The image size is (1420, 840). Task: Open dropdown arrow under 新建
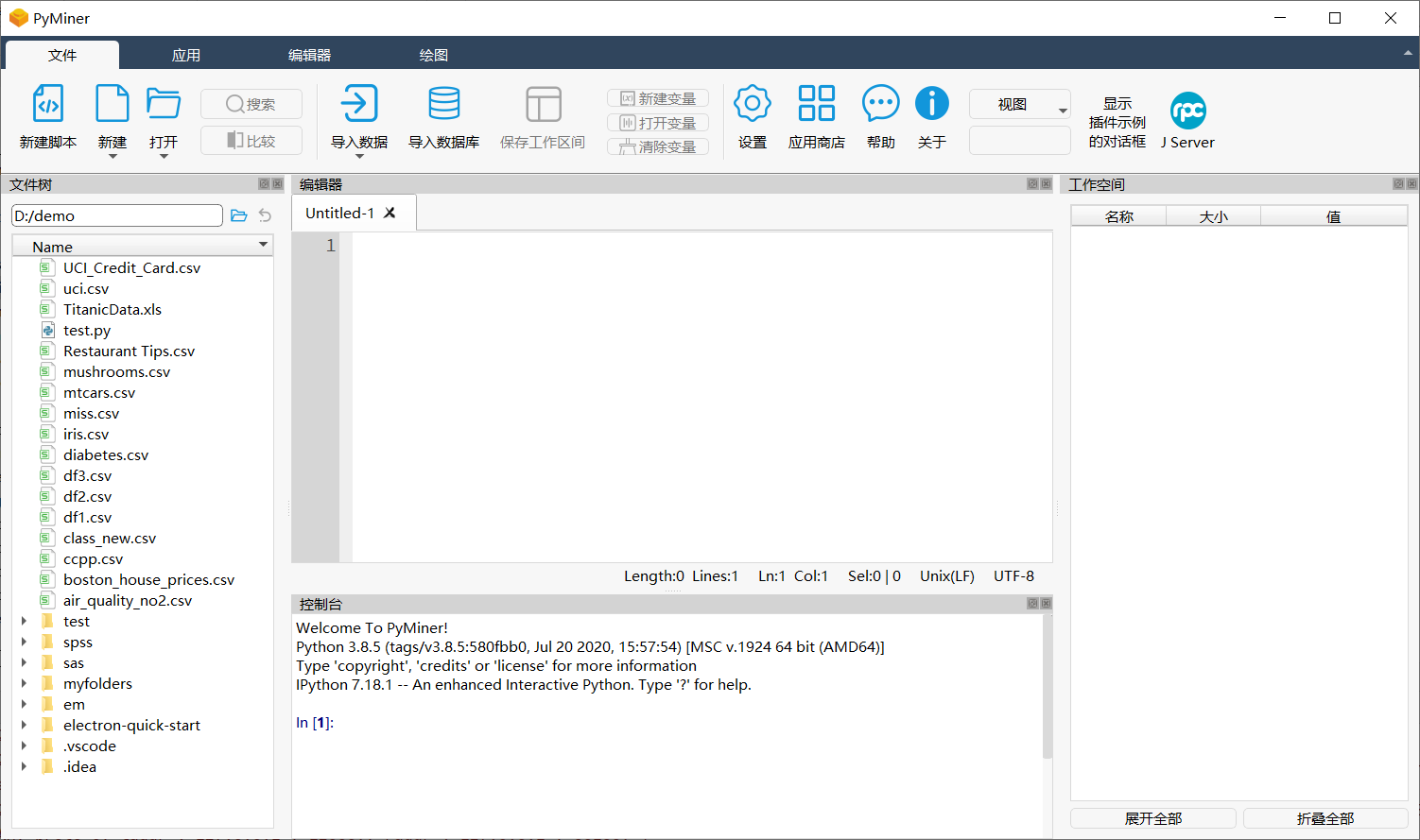click(113, 156)
